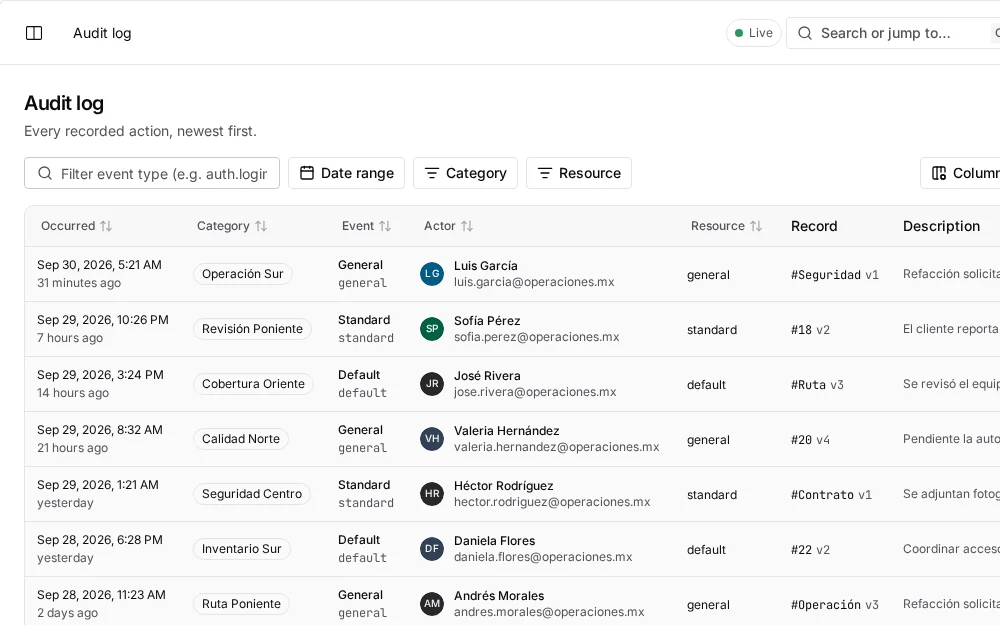
Task: Select the Calidad Norte category tag
Action: click(241, 439)
